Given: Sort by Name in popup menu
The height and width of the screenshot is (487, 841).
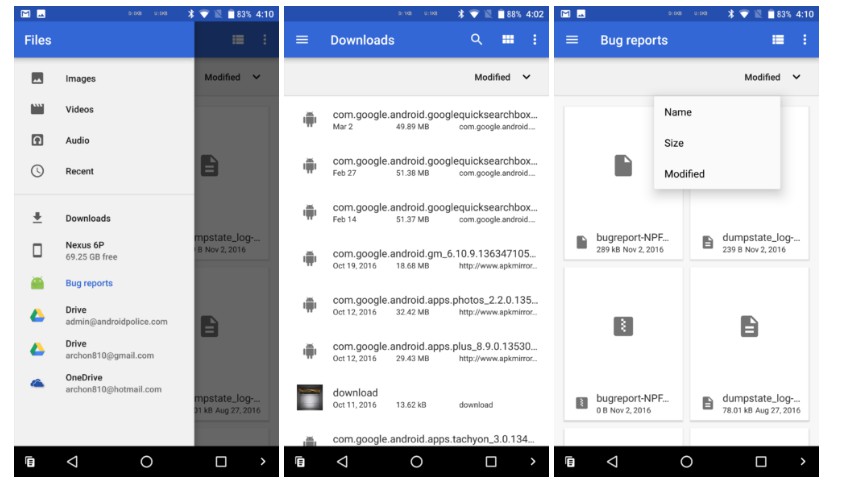Looking at the screenshot, I should (x=717, y=112).
